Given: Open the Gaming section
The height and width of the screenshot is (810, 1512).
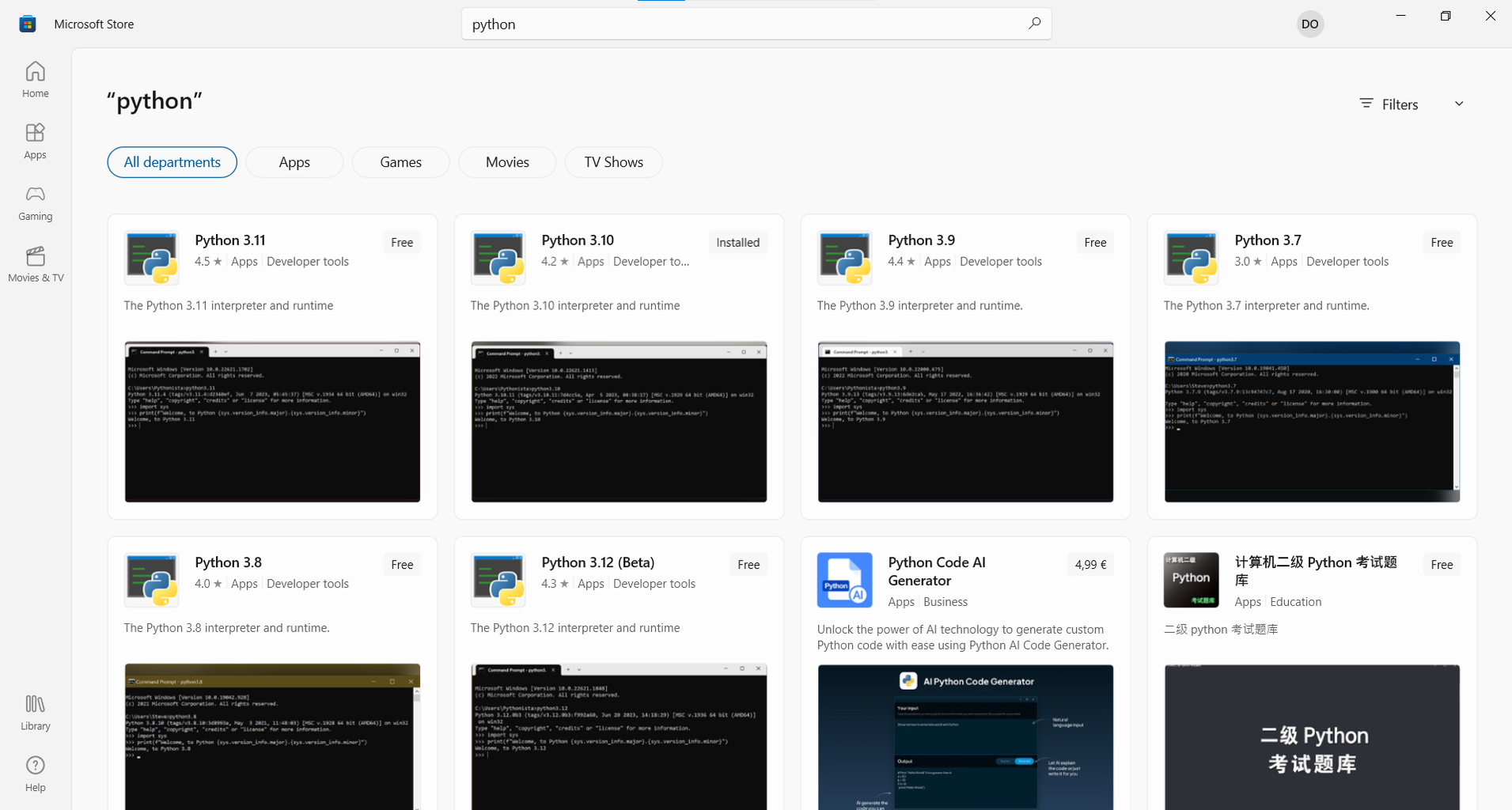Looking at the screenshot, I should [35, 203].
